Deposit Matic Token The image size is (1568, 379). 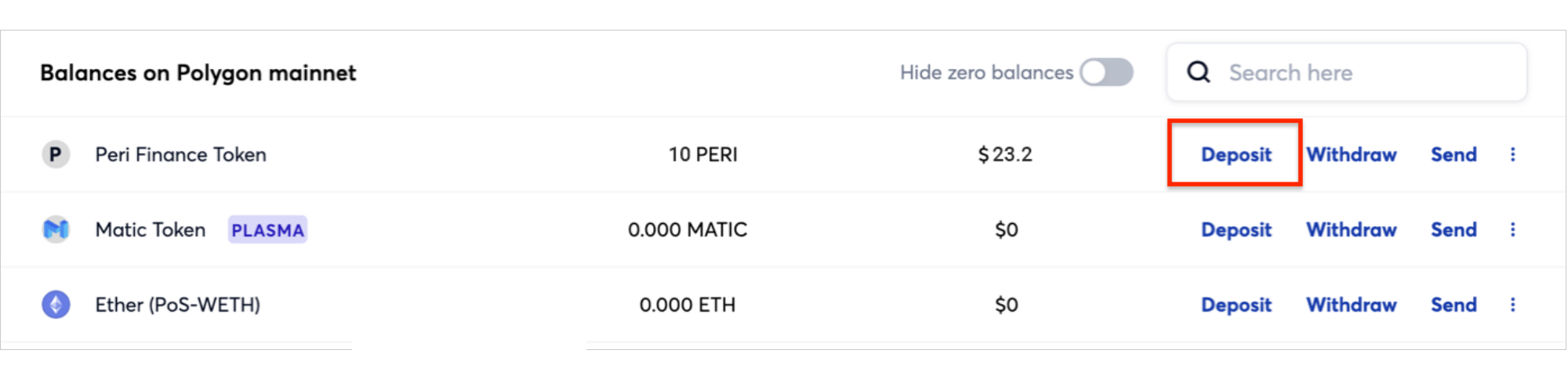pos(1236,229)
